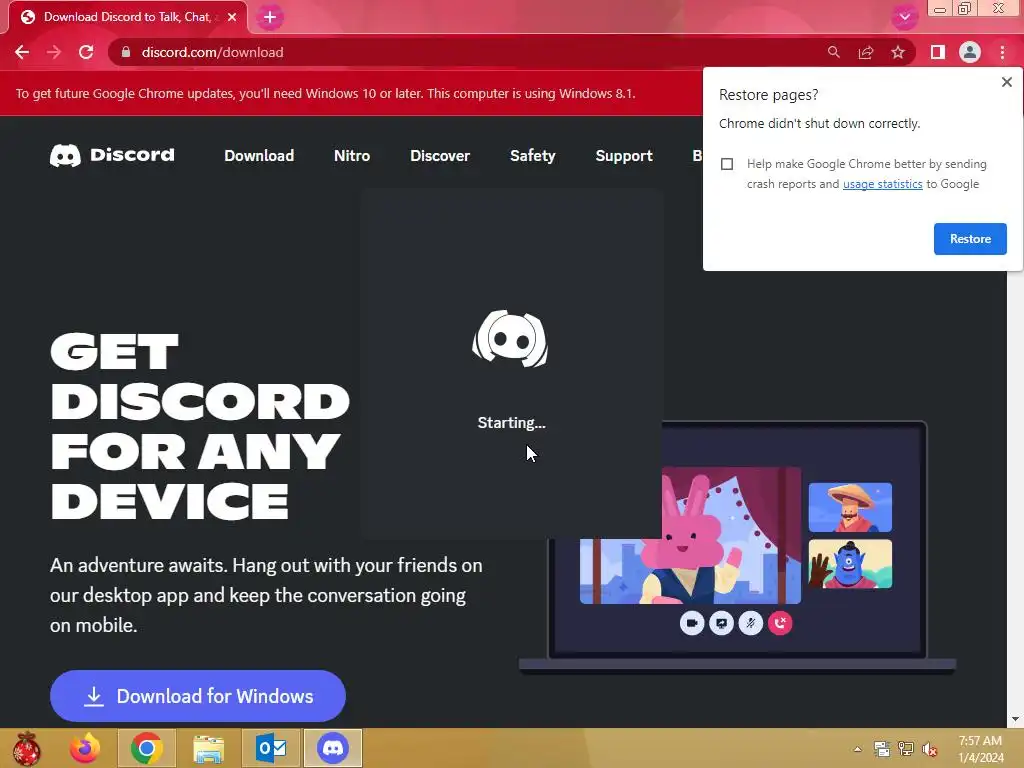Open a new tab with the plus button
The height and width of the screenshot is (768, 1024).
pos(270,17)
